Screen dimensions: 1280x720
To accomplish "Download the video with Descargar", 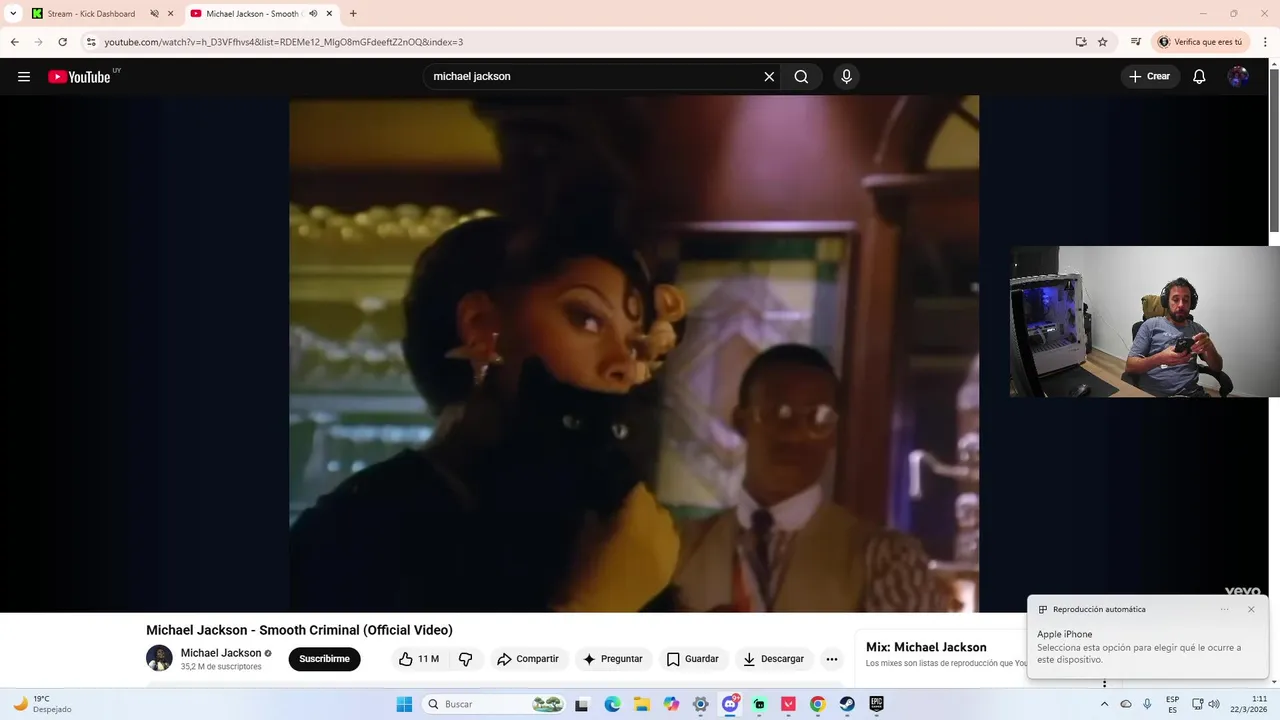I will 773,659.
